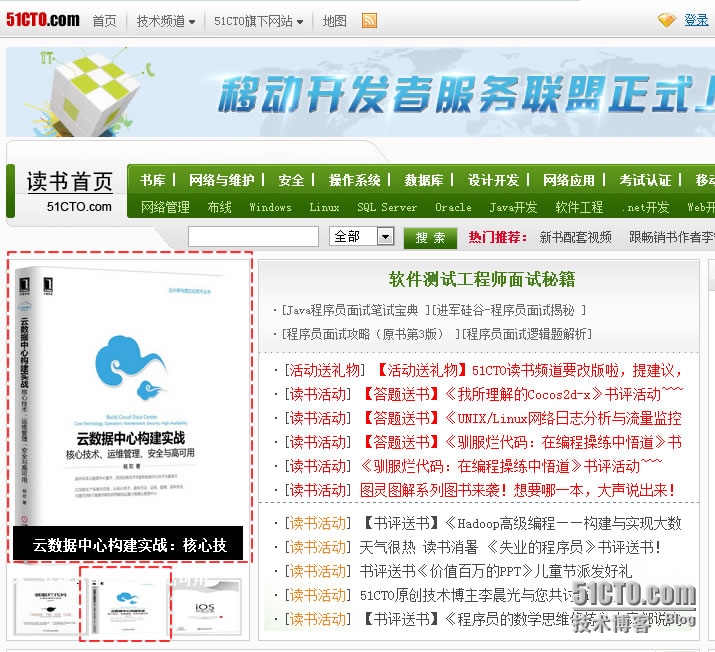The height and width of the screenshot is (652, 715).
Task: Open the 《失业的程序员》书评送书 link
Action: tap(510, 547)
